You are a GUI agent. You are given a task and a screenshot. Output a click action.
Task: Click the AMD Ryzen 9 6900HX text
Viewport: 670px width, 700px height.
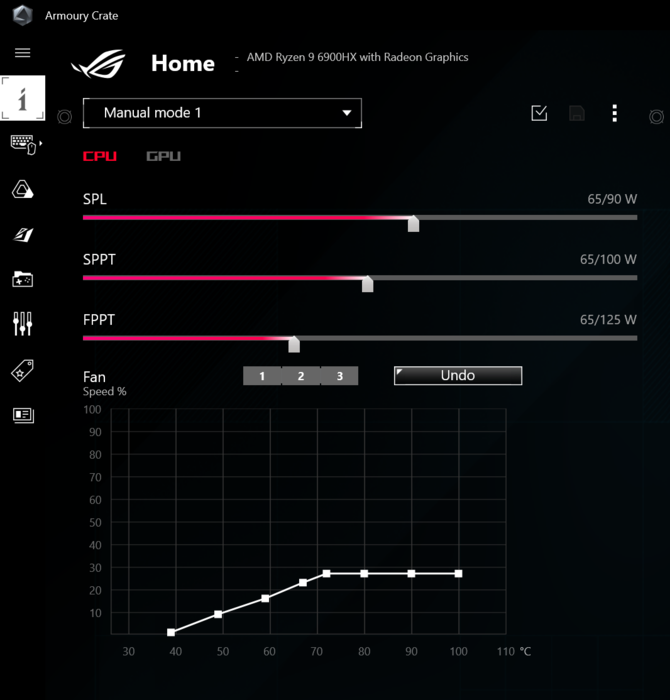click(x=358, y=57)
